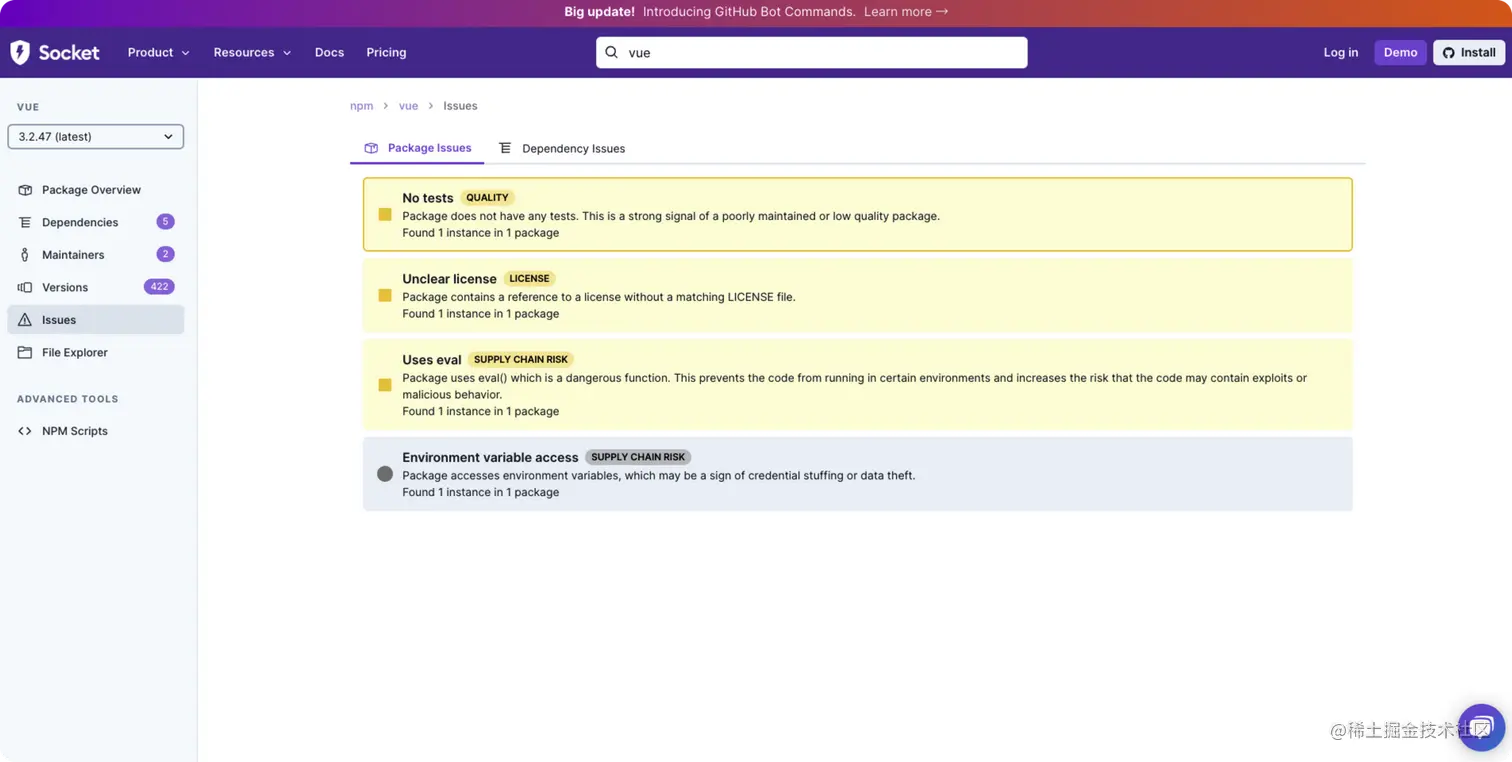Open the Environment variable access issue title
The height and width of the screenshot is (762, 1512).
[x=490, y=457]
